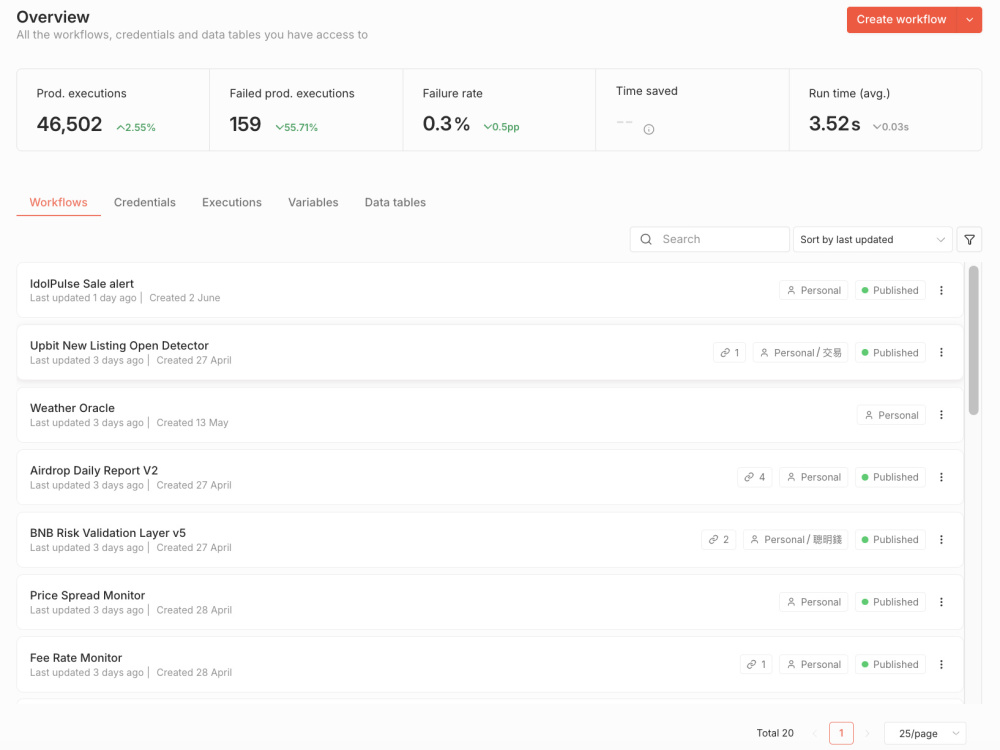Click link count 1 badge on Fee Rate Monitor
1000x750 pixels.
pos(756,665)
